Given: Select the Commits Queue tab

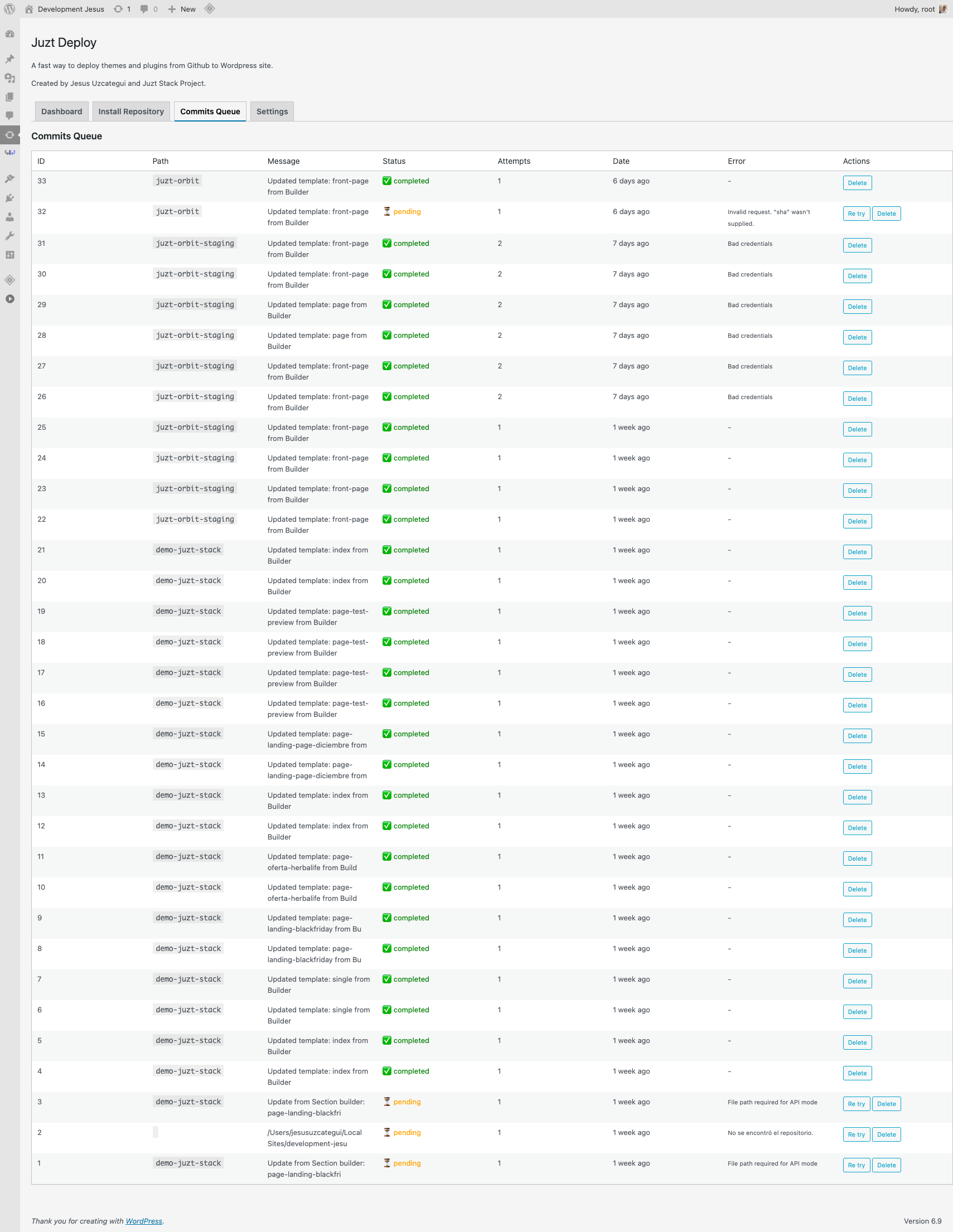Looking at the screenshot, I should coord(210,111).
